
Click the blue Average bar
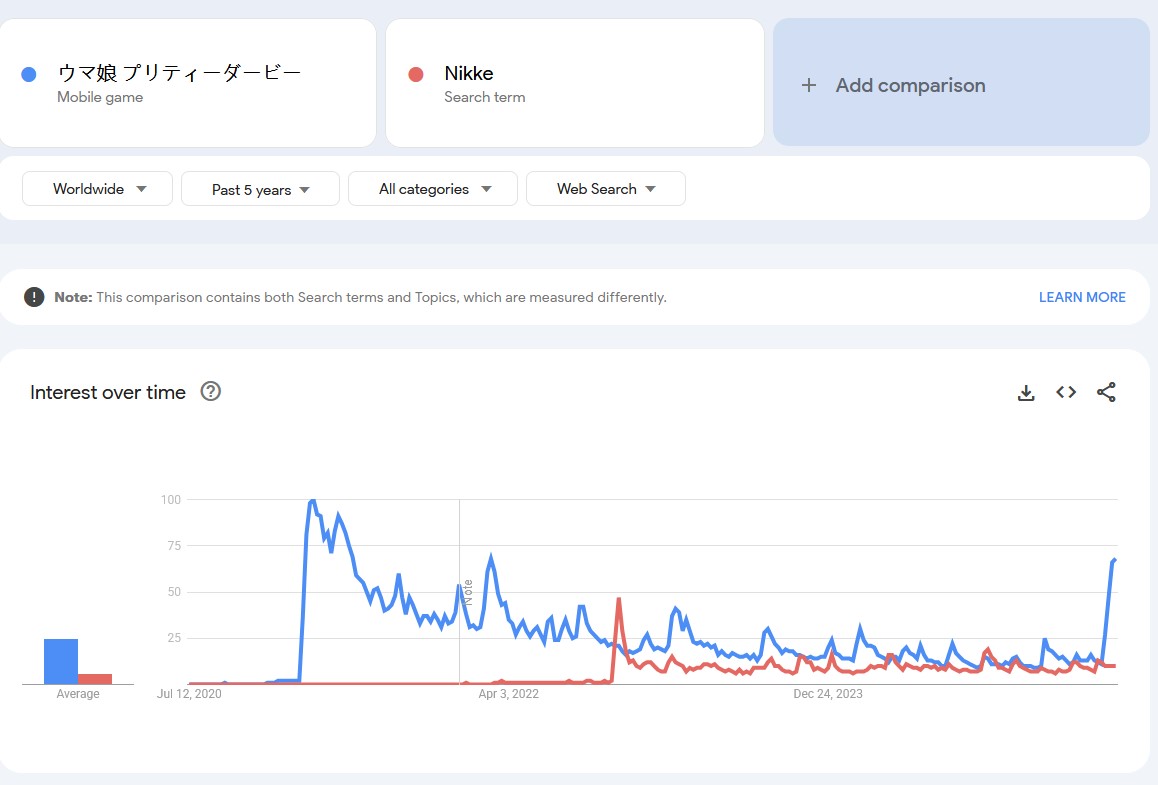coord(61,662)
